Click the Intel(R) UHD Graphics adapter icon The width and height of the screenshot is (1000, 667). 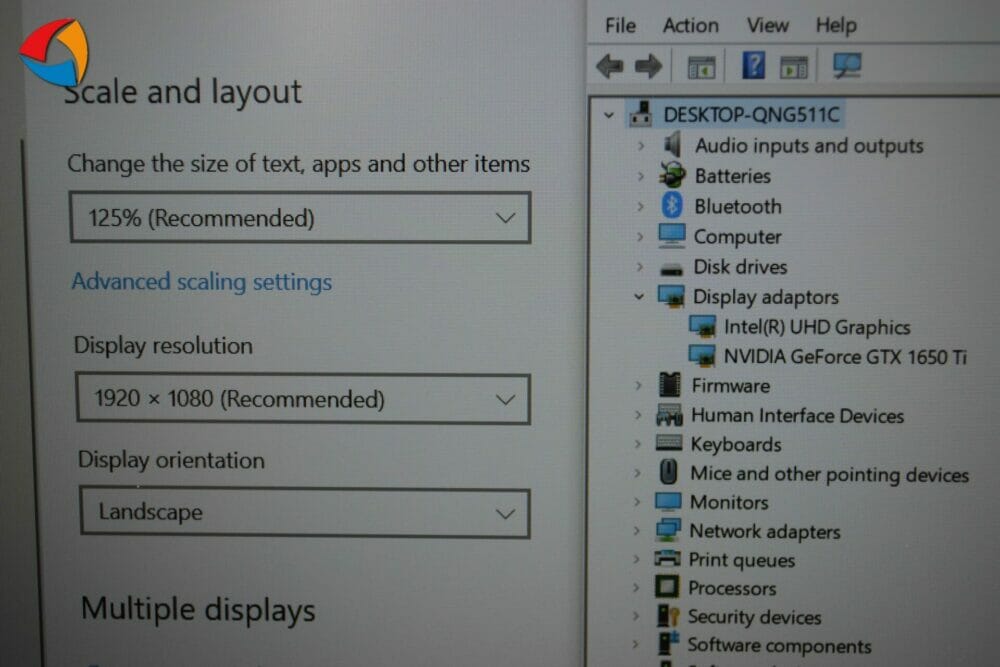click(702, 326)
